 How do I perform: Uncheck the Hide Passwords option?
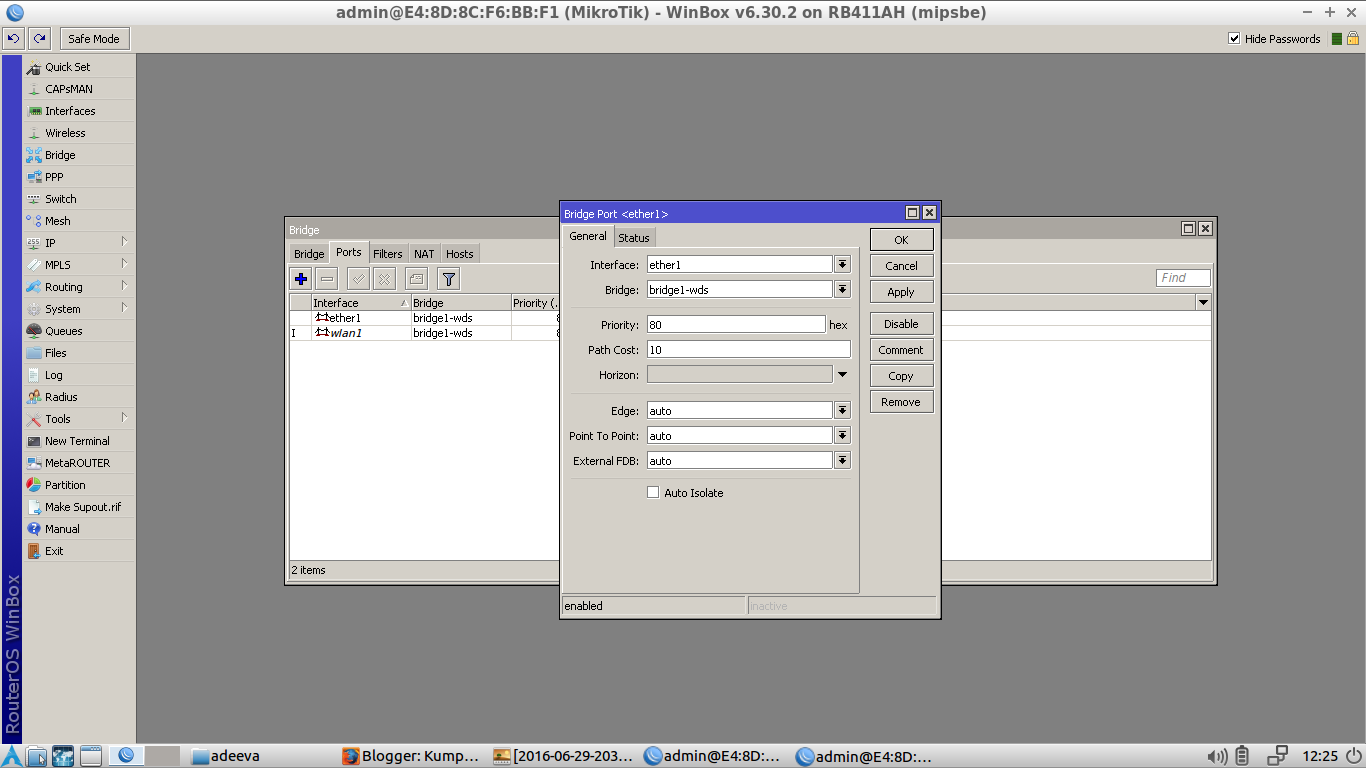click(x=1235, y=38)
